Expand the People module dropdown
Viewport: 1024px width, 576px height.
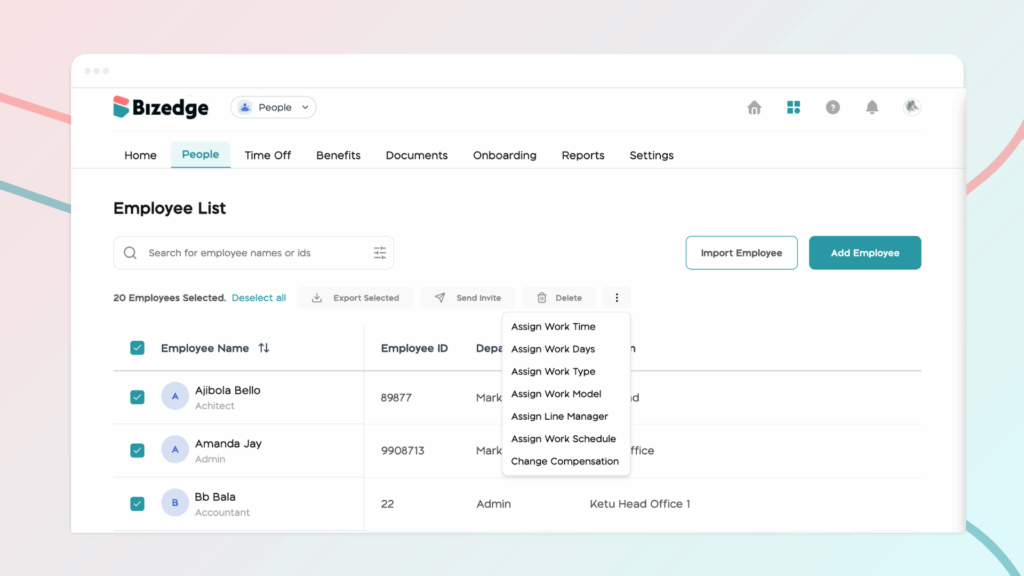point(273,108)
